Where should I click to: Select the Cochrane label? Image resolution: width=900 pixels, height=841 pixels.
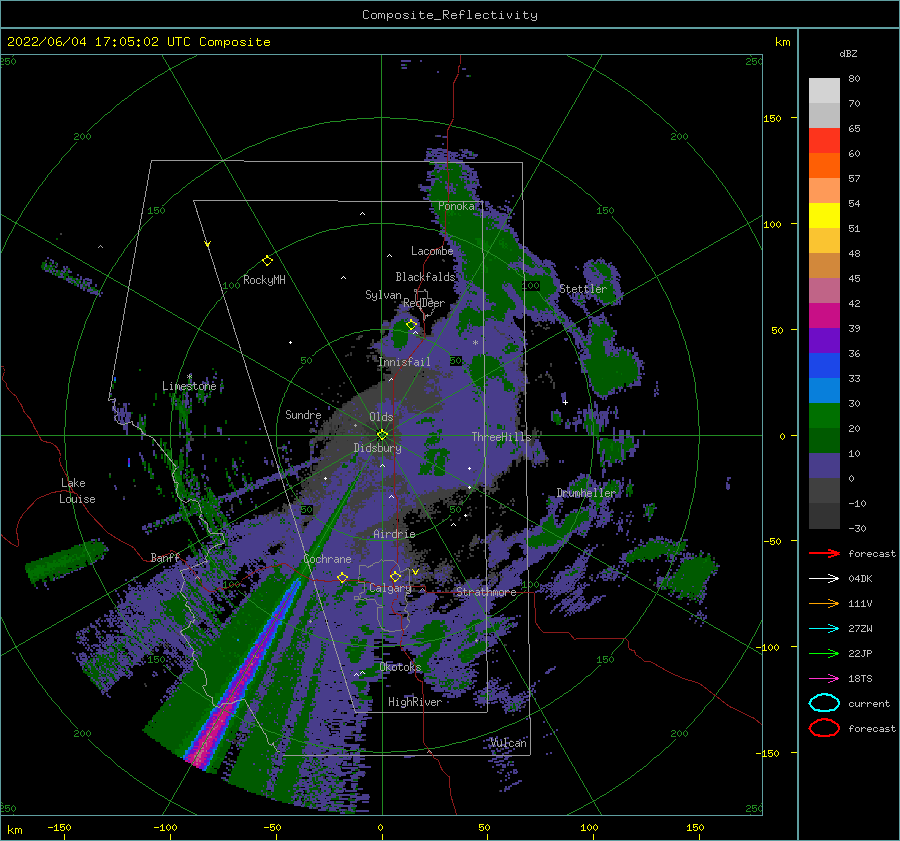(327, 559)
